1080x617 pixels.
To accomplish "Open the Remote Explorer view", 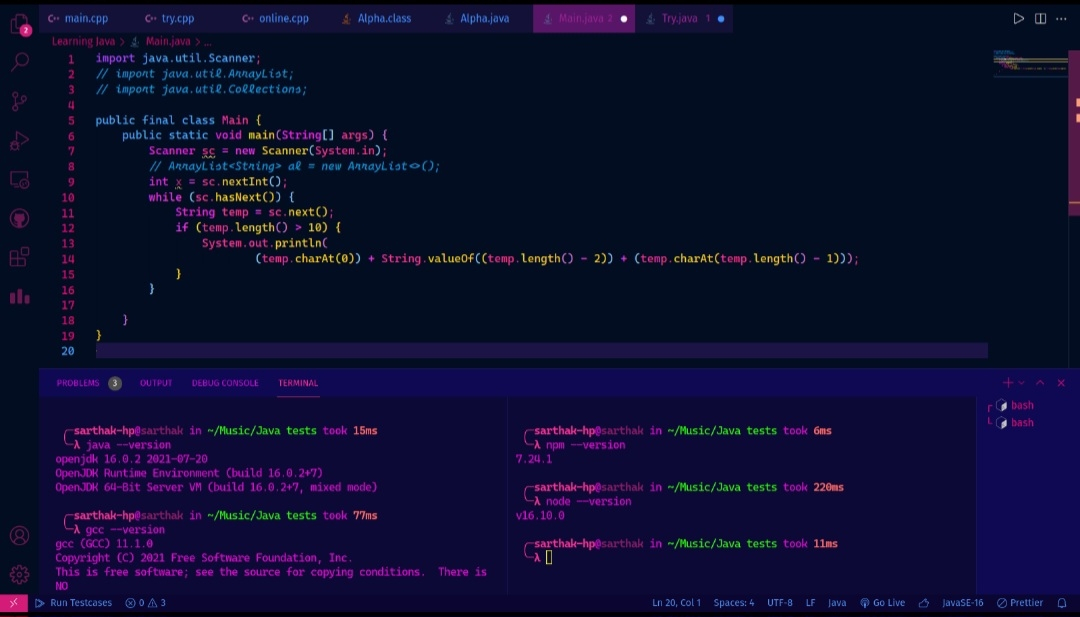I will click(19, 180).
